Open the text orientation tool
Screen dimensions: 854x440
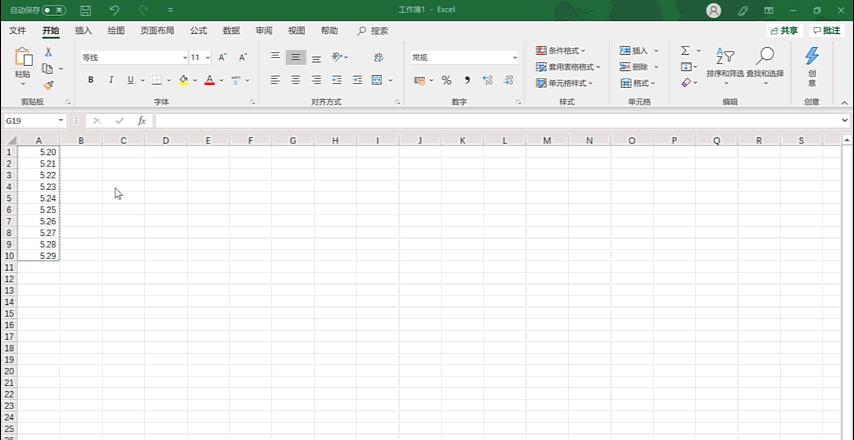(x=340, y=57)
